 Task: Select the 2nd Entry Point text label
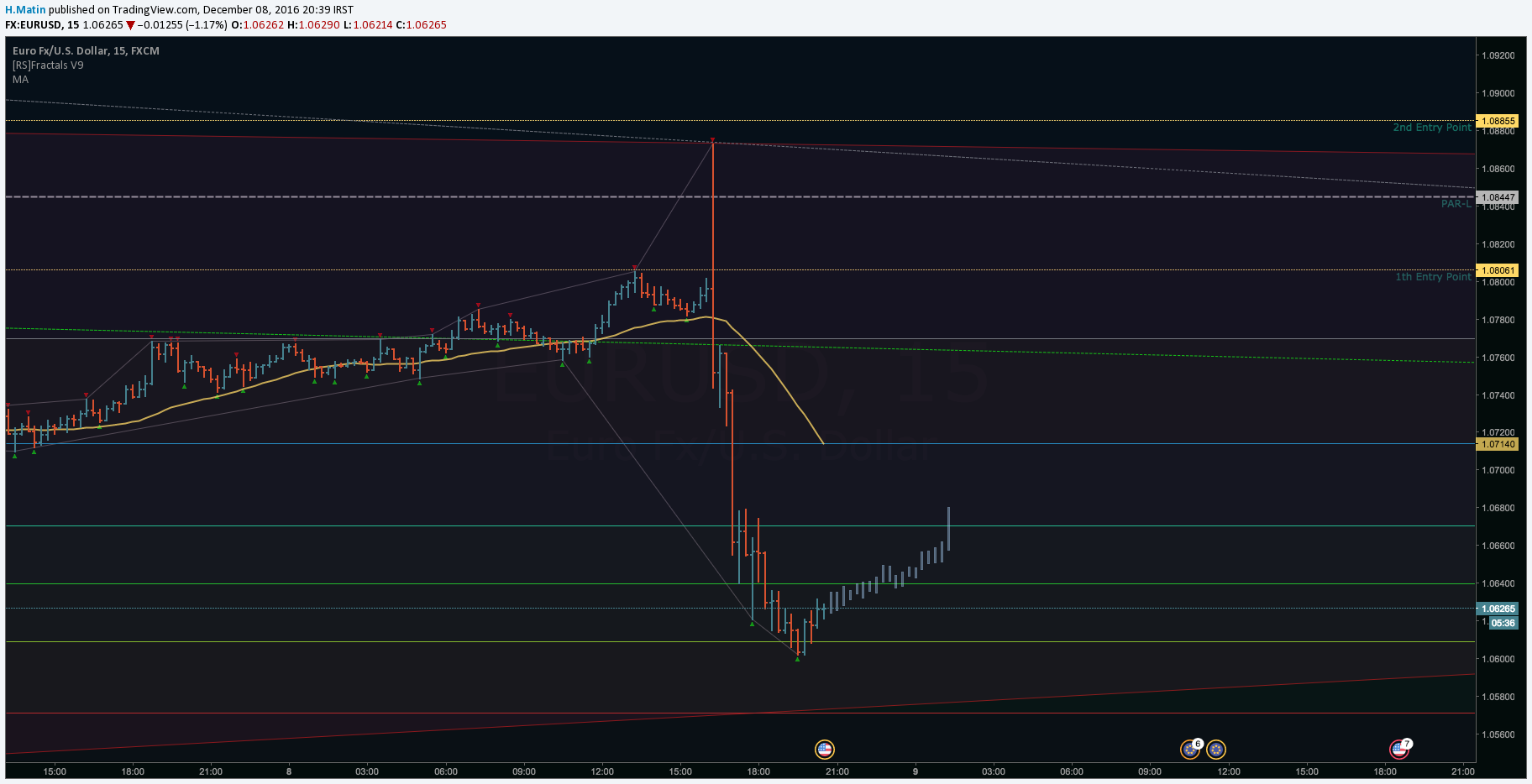[1432, 128]
